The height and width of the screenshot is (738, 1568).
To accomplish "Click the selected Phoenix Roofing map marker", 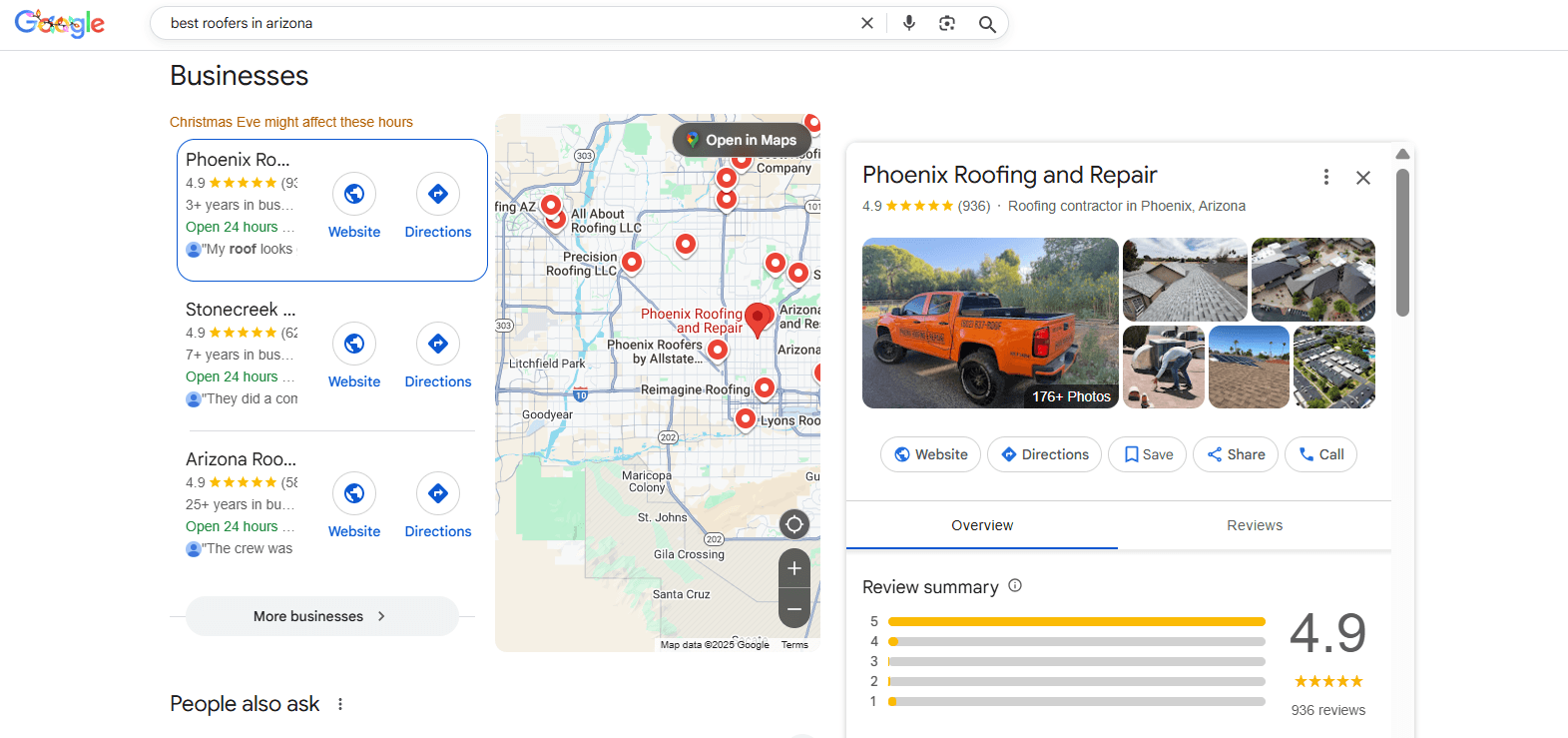I will pos(759,319).
